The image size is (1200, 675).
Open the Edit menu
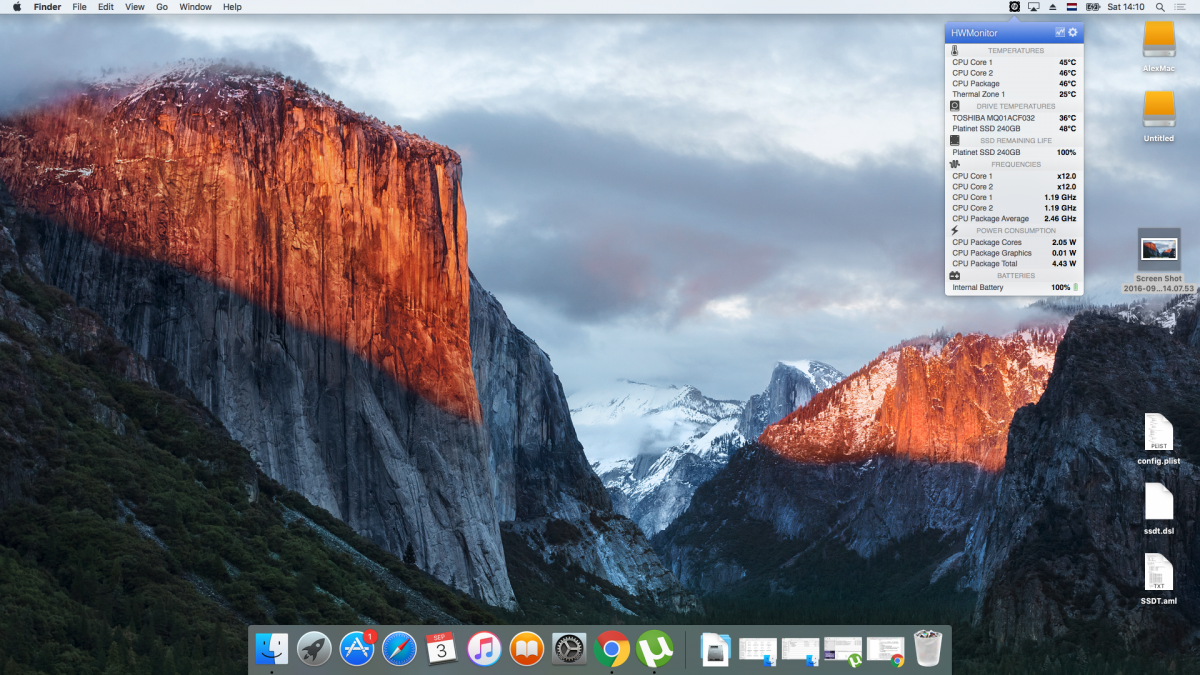coord(105,7)
